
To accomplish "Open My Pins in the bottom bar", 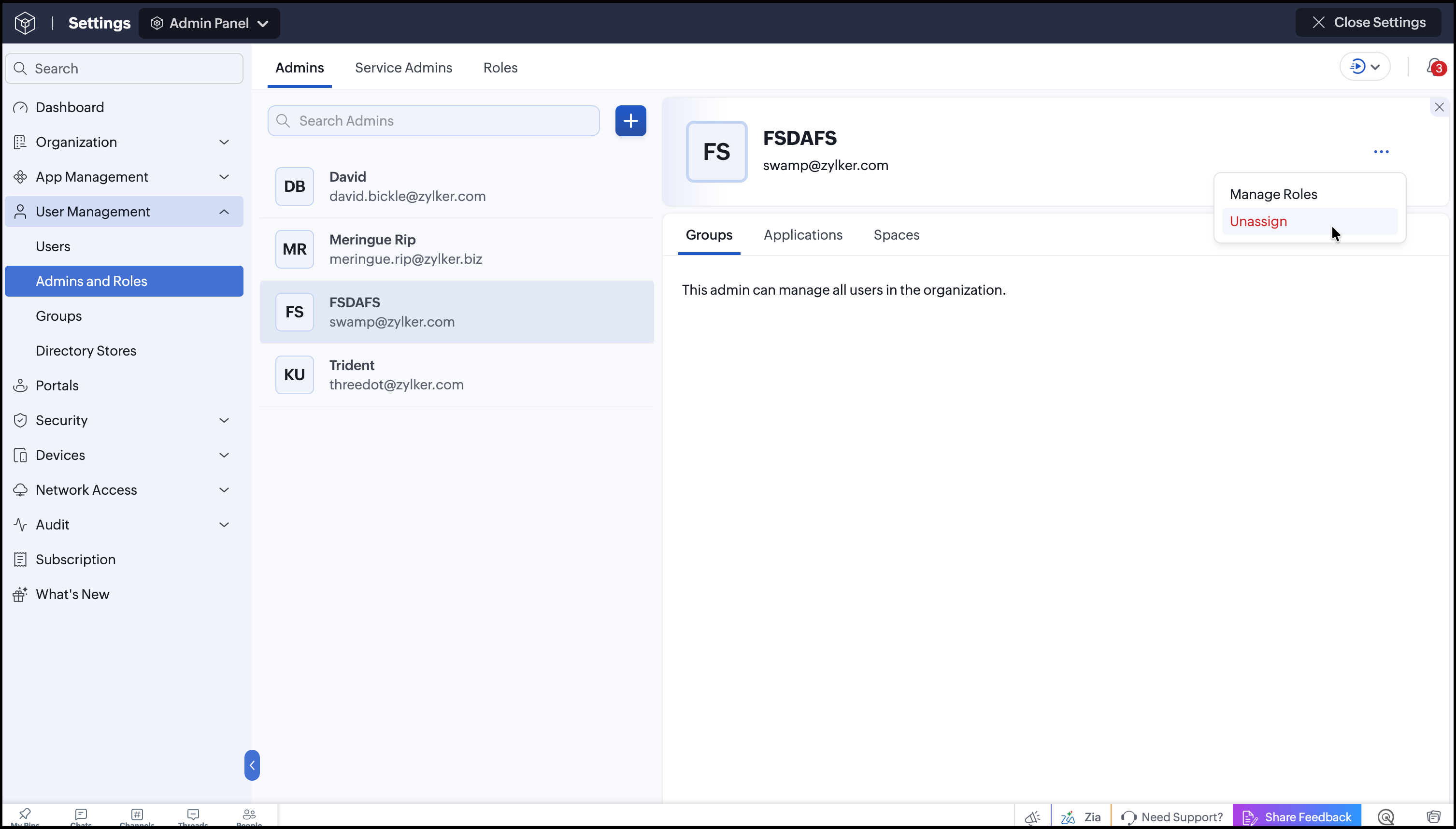I will [25, 817].
